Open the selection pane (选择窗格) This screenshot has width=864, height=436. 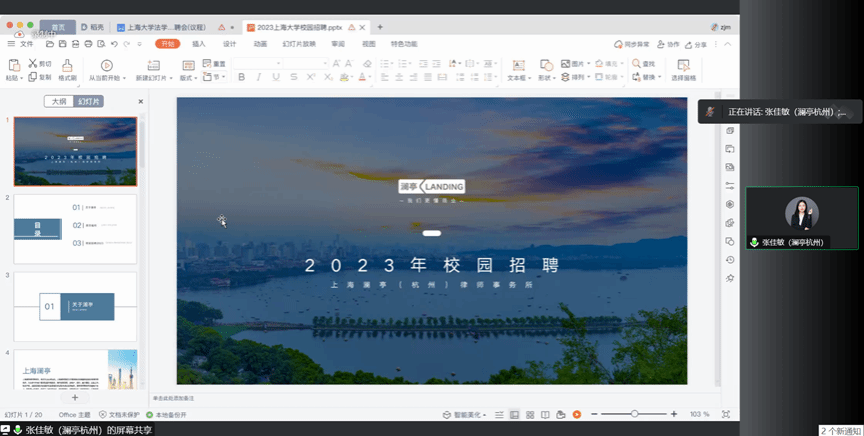[x=684, y=67]
